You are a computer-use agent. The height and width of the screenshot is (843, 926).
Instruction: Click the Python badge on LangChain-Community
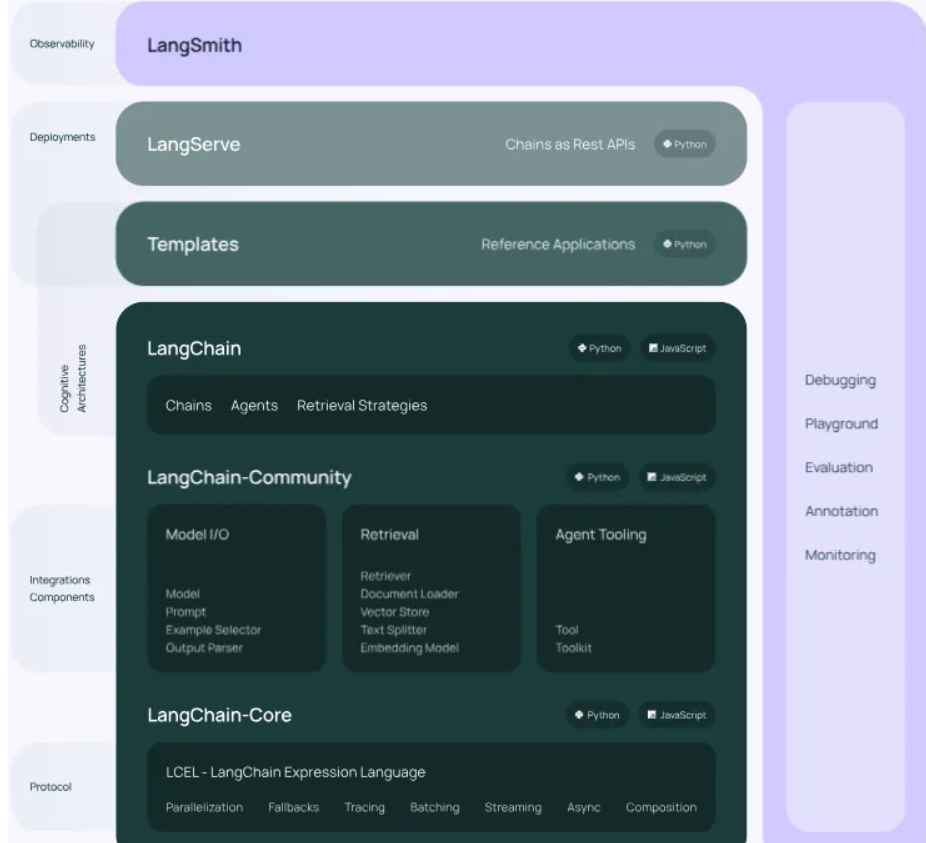click(x=597, y=478)
